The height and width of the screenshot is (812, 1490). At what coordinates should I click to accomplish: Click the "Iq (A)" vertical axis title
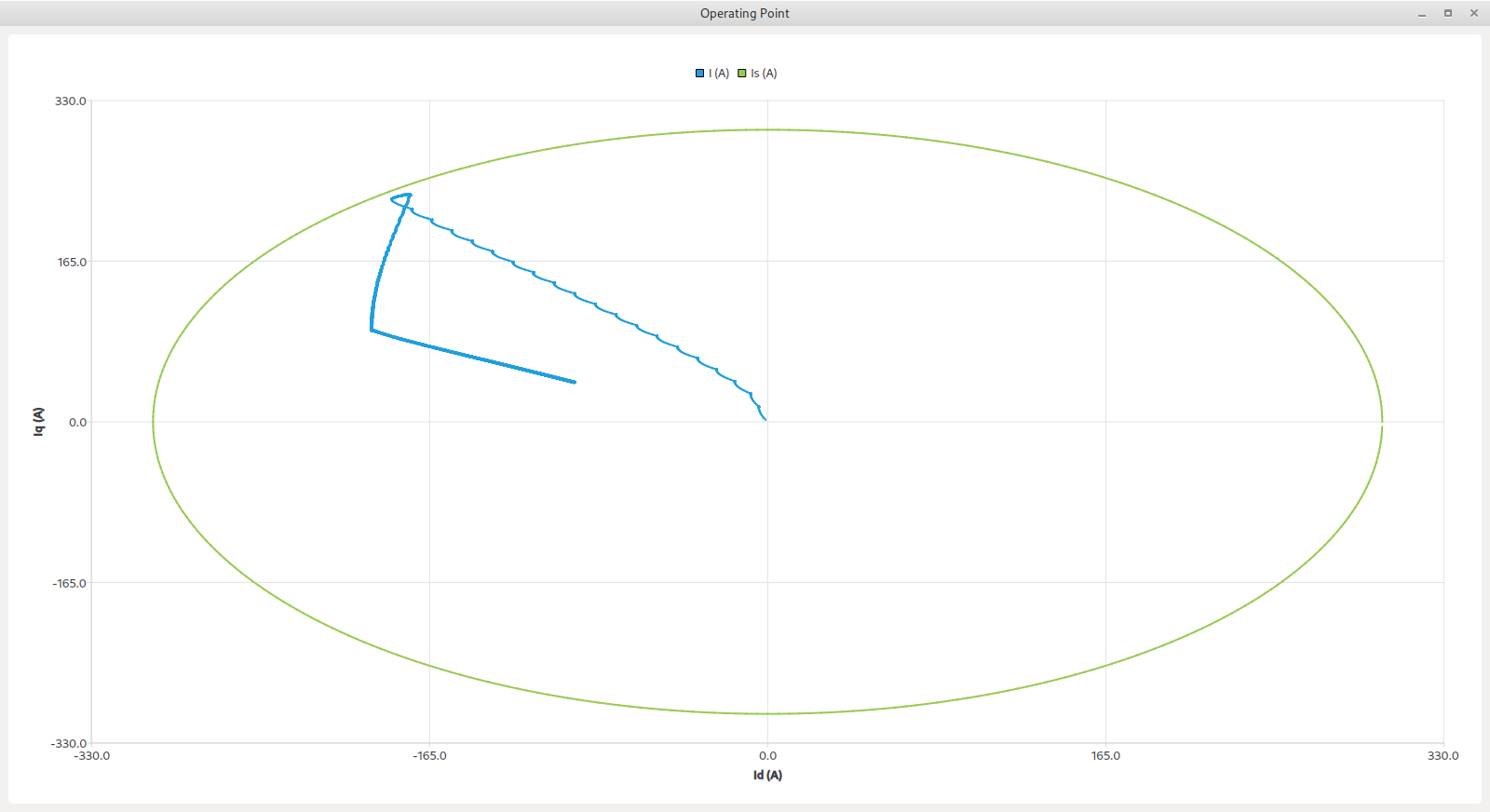tap(38, 422)
